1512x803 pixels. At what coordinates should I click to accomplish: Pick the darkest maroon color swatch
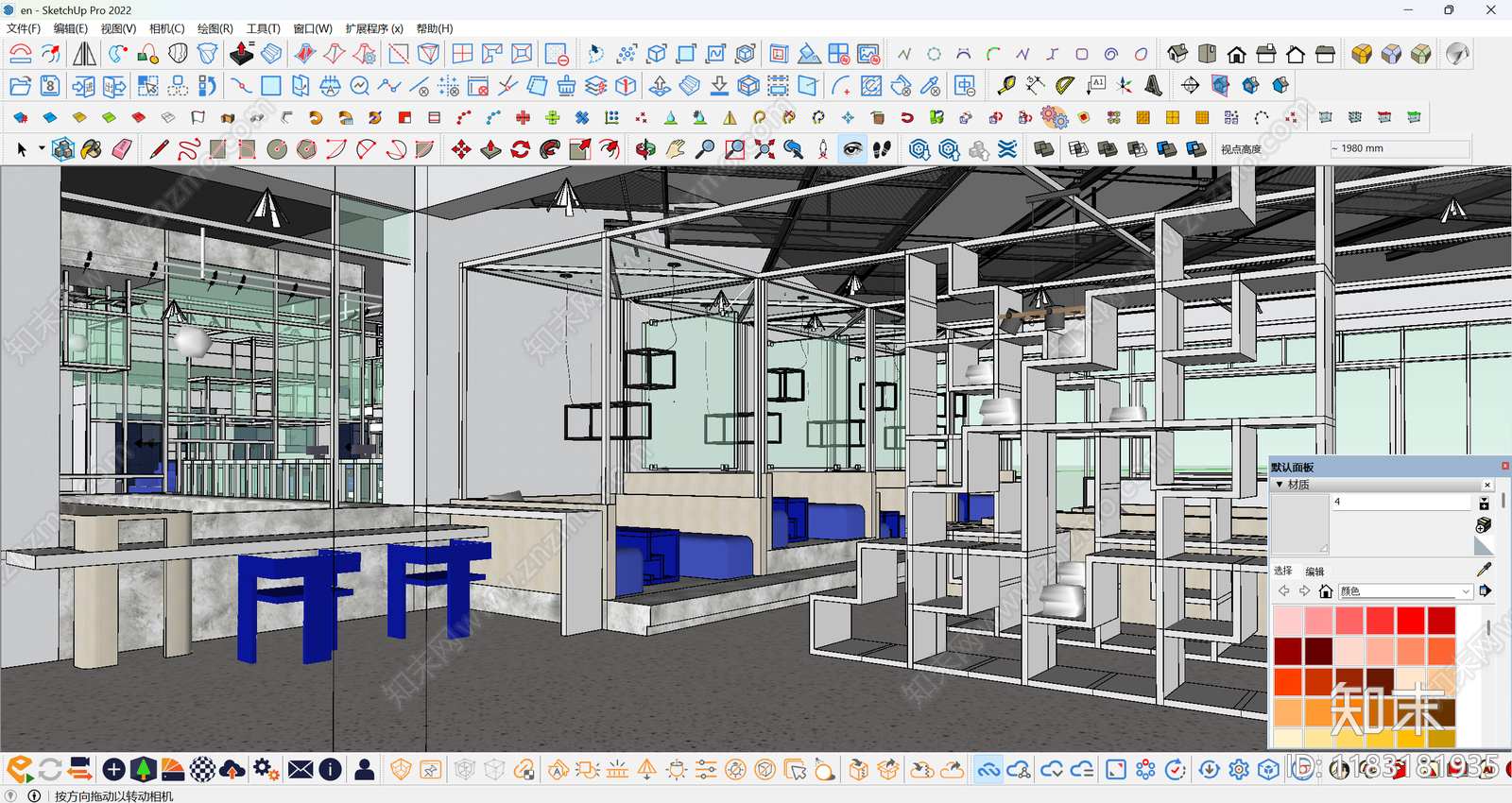coord(1318,651)
